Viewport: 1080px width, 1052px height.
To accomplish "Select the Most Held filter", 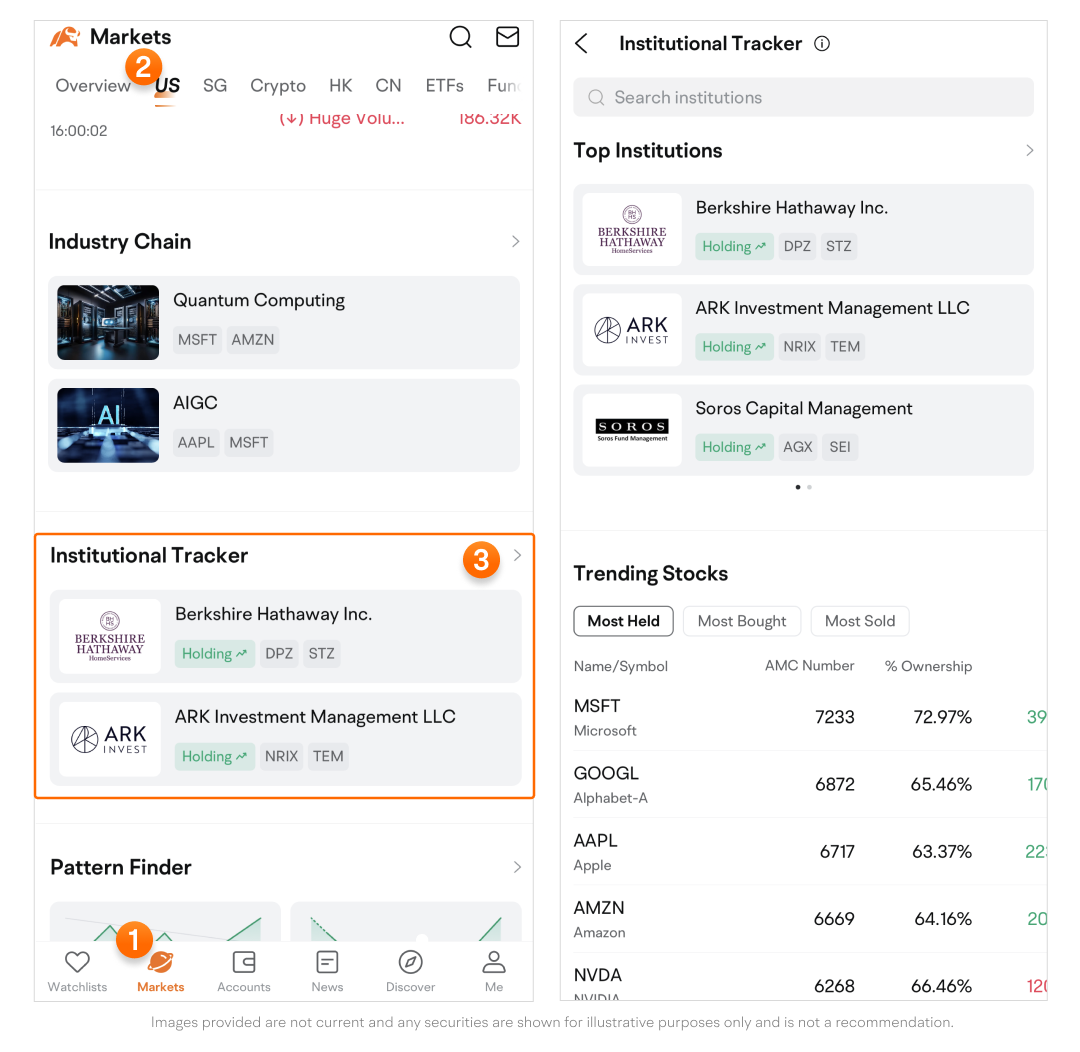I will coord(623,621).
